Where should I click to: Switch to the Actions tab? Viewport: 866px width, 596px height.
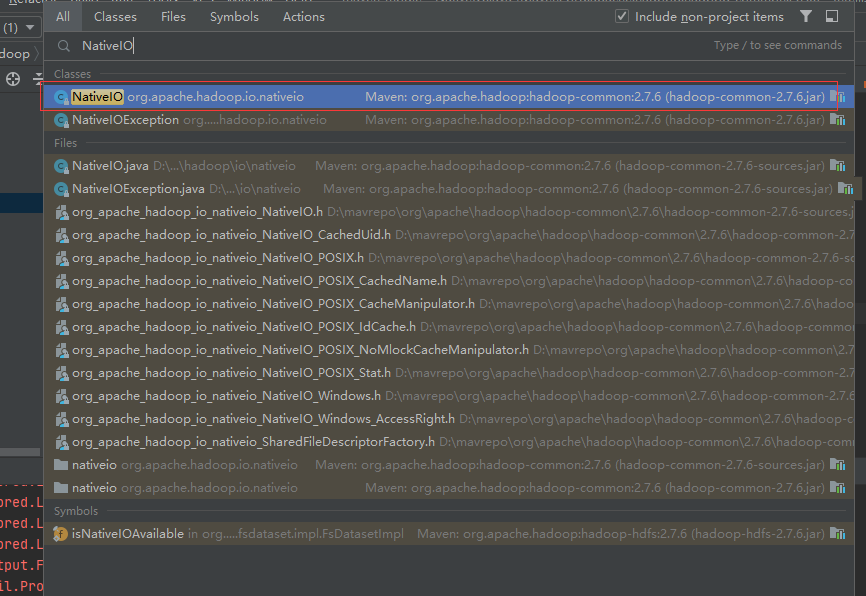pyautogui.click(x=303, y=16)
